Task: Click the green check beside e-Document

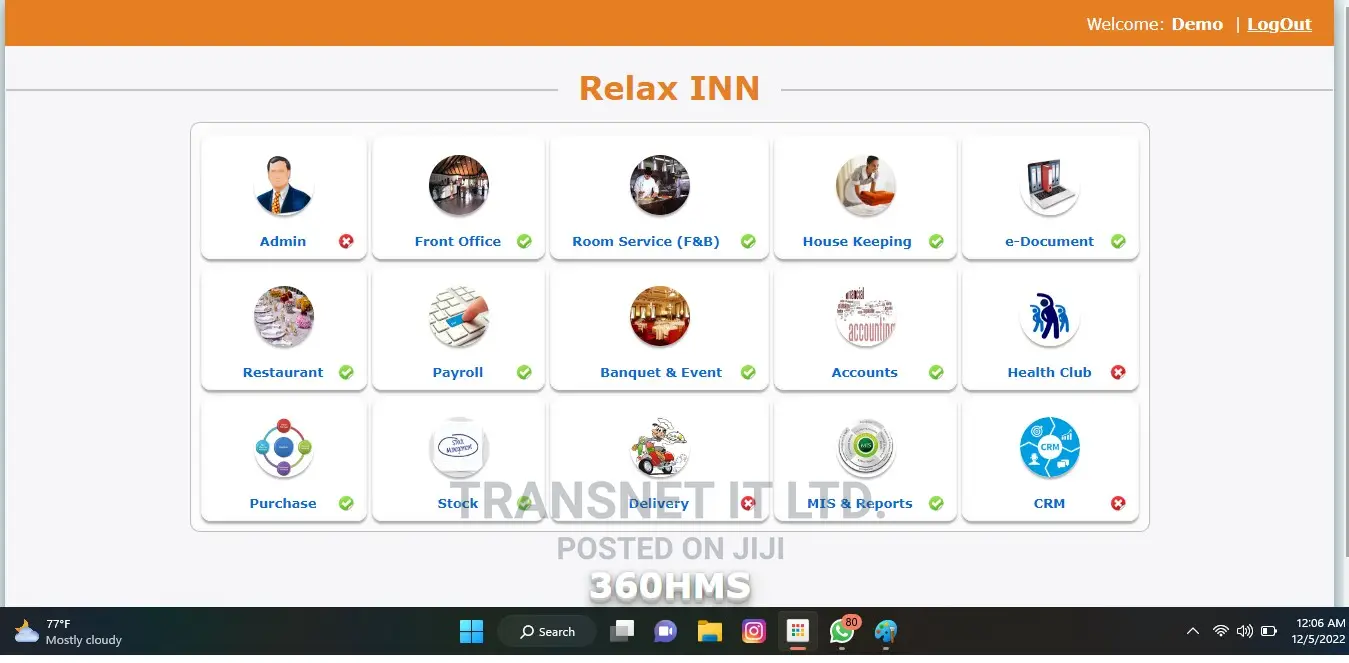Action: [1118, 241]
